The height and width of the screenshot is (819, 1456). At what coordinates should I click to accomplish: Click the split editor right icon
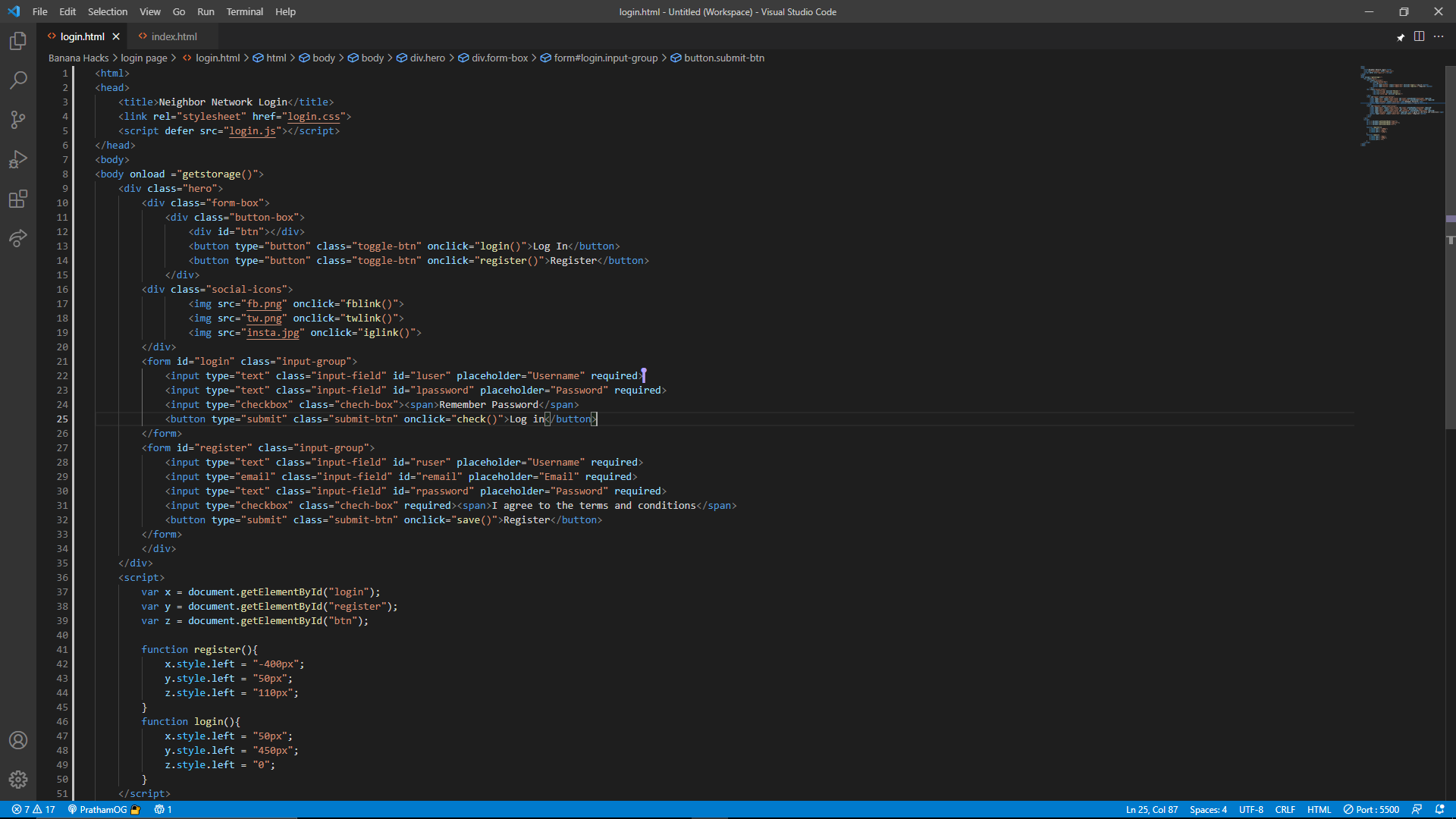[1419, 36]
